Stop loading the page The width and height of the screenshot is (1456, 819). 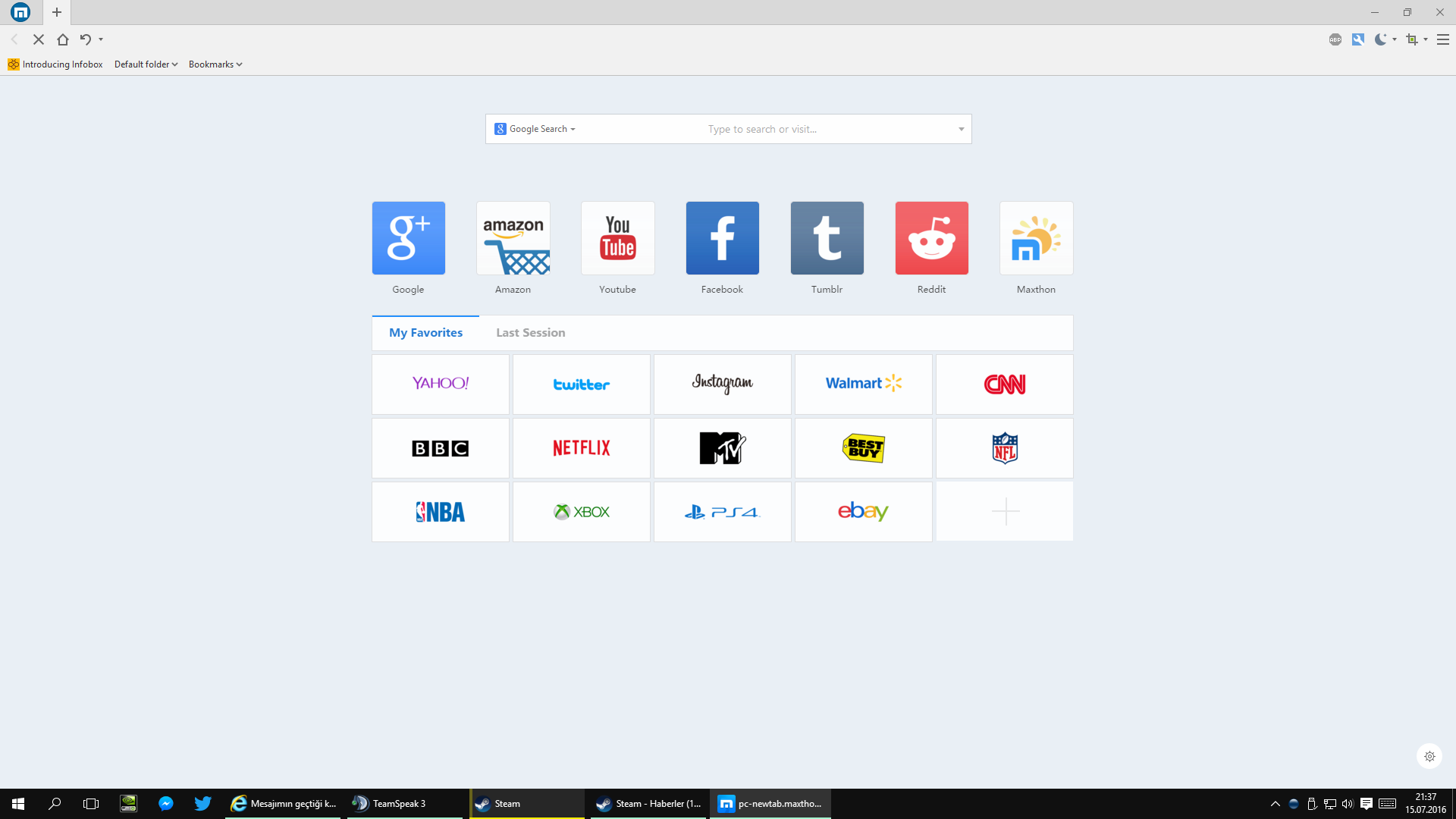(x=39, y=39)
